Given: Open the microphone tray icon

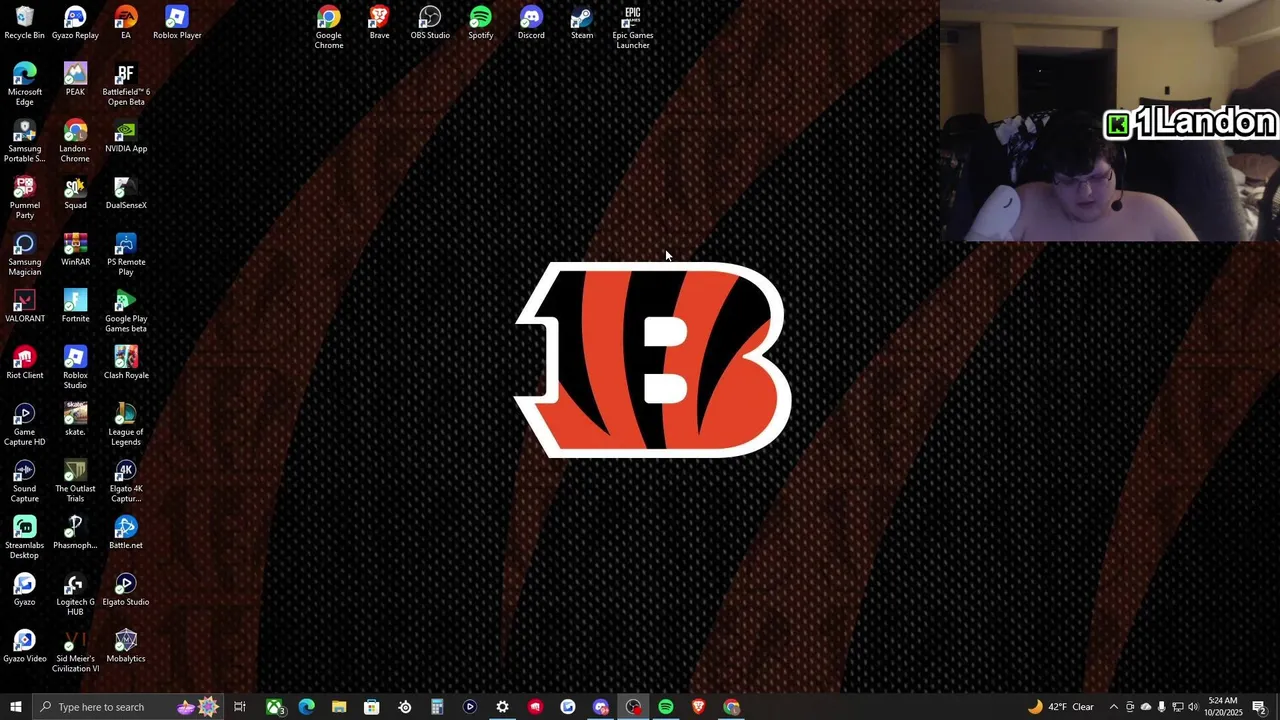Looking at the screenshot, I should pos(1161,707).
